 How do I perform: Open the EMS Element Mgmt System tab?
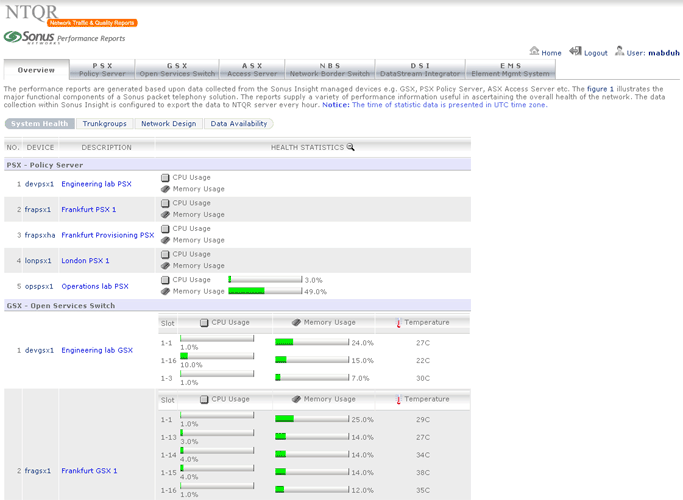pyautogui.click(x=510, y=69)
